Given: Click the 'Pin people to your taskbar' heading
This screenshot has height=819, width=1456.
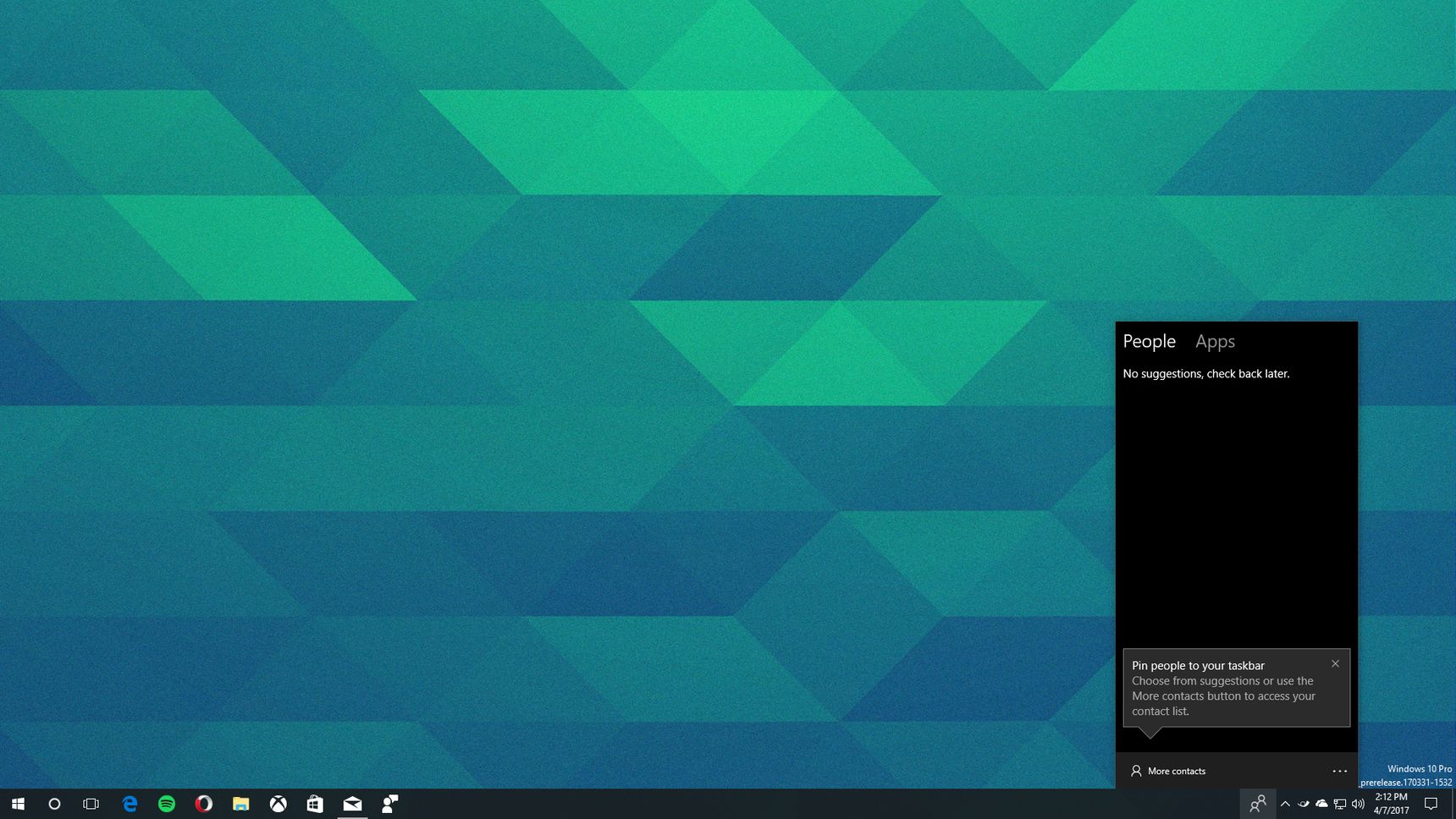Looking at the screenshot, I should [x=1198, y=666].
